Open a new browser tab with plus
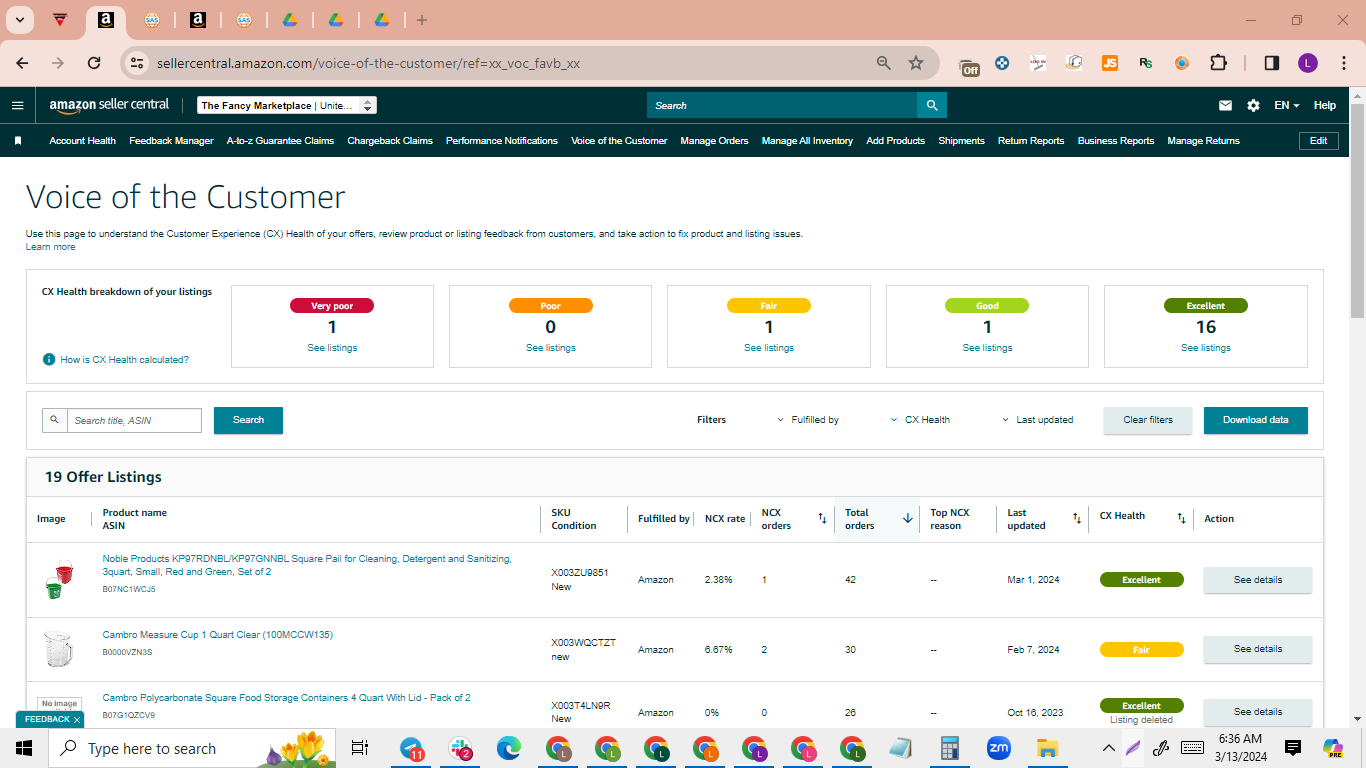Image resolution: width=1366 pixels, height=768 pixels. pos(422,20)
